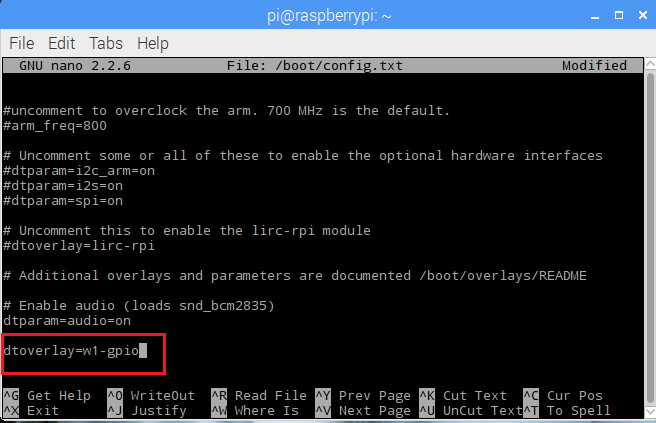Open the File menu
The height and width of the screenshot is (423, 656).
click(x=21, y=43)
